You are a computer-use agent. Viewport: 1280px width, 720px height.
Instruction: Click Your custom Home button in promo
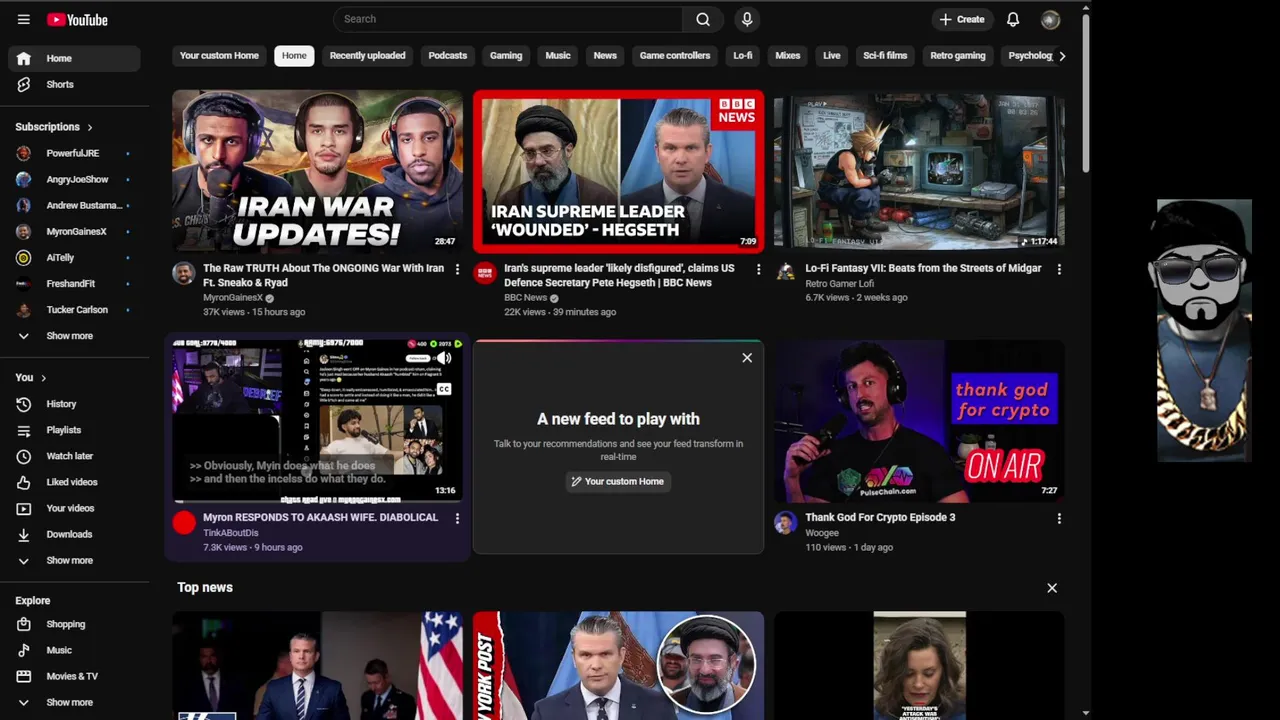[618, 482]
